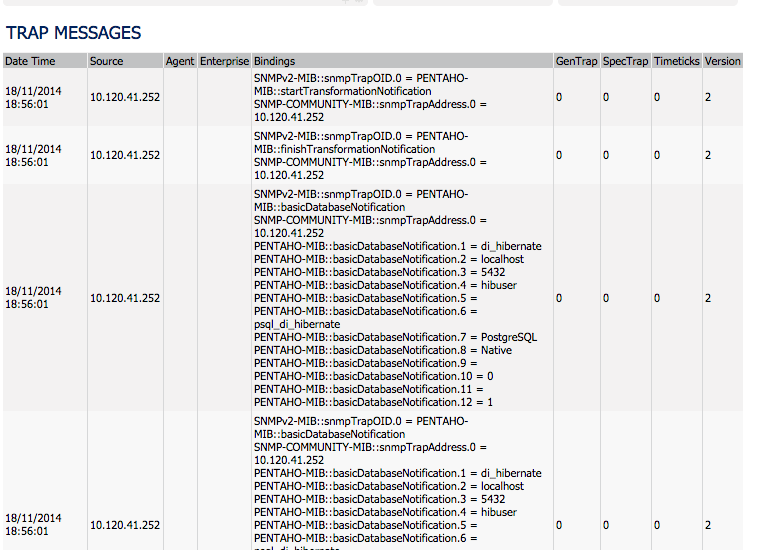
Task: Select the Version column header
Action: [723, 61]
